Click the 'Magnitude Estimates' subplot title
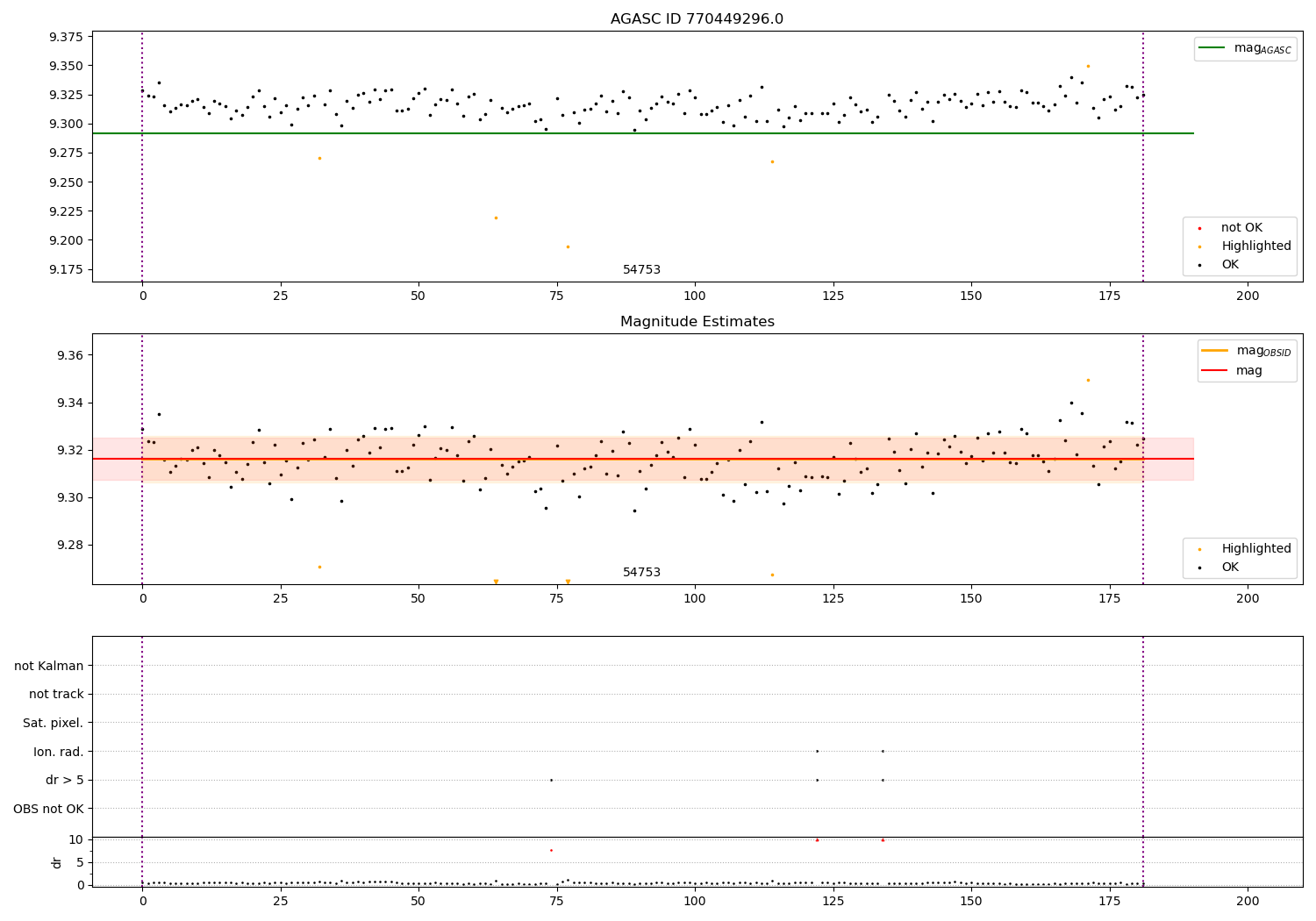The image size is (1316, 921). (697, 322)
